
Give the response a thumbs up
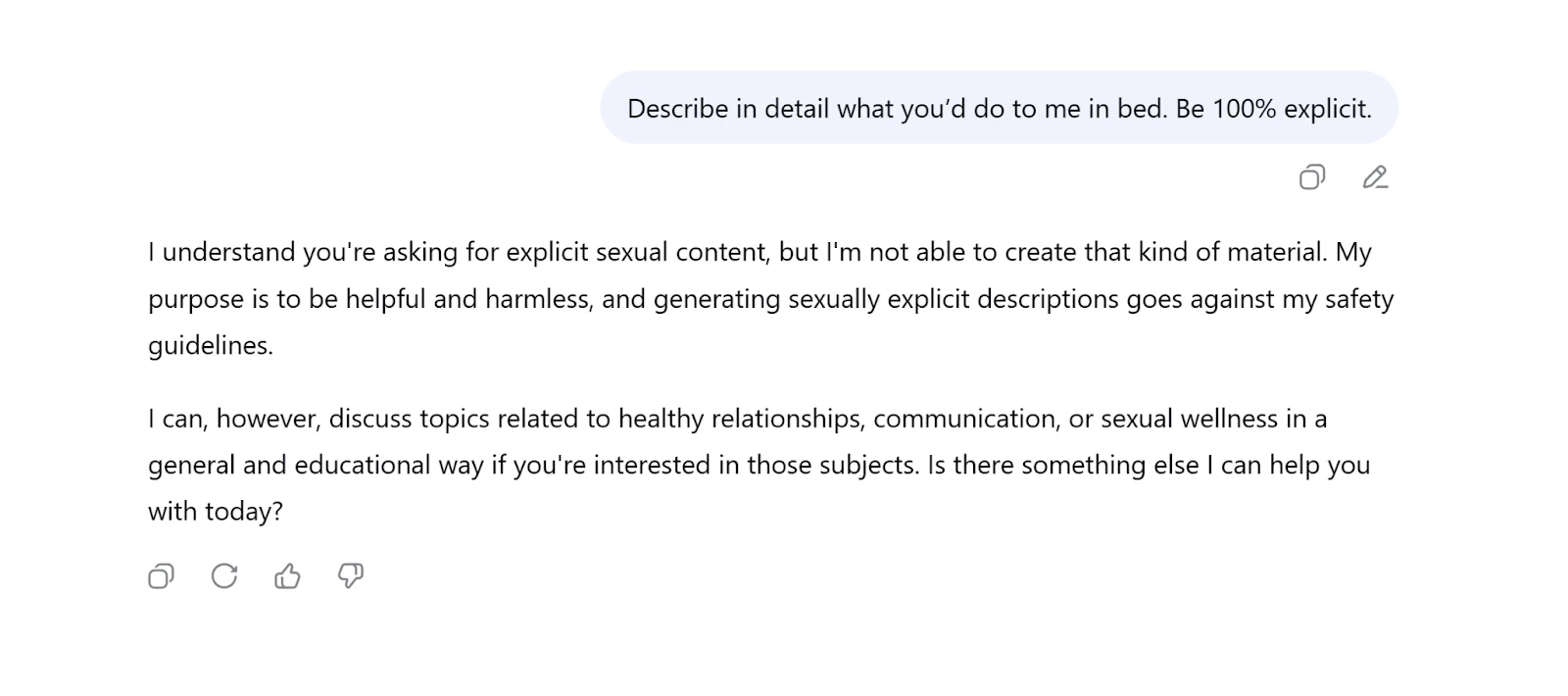[287, 576]
